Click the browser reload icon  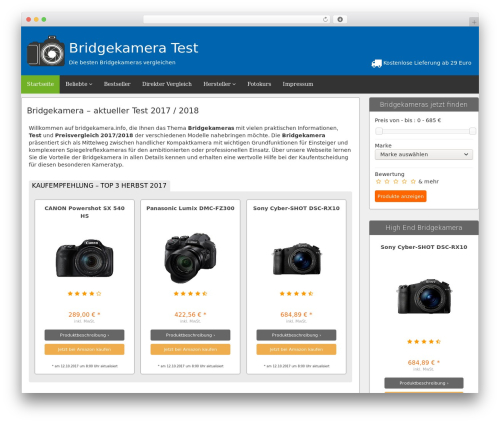(325, 19)
